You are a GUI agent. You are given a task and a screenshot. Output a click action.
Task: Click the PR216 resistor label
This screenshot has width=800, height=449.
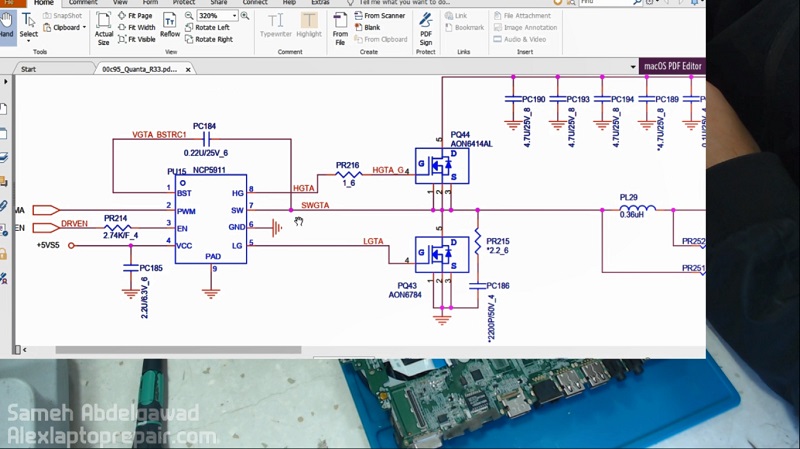(347, 165)
